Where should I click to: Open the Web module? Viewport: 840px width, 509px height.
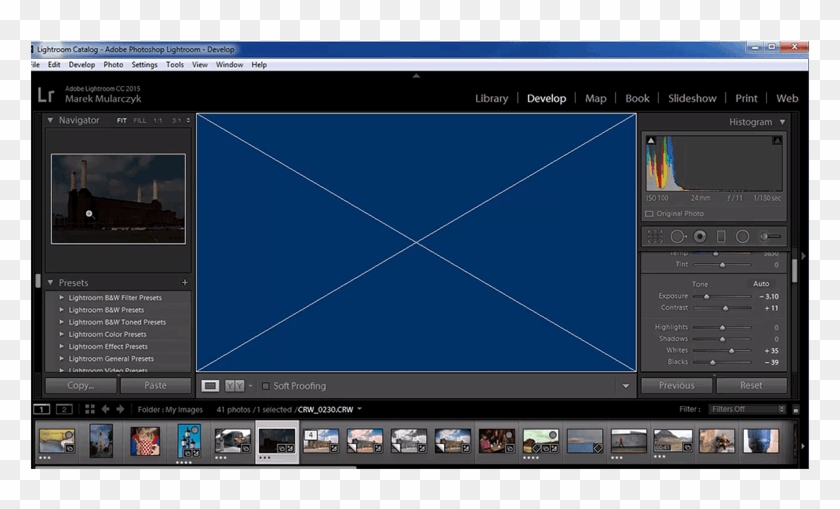click(787, 99)
